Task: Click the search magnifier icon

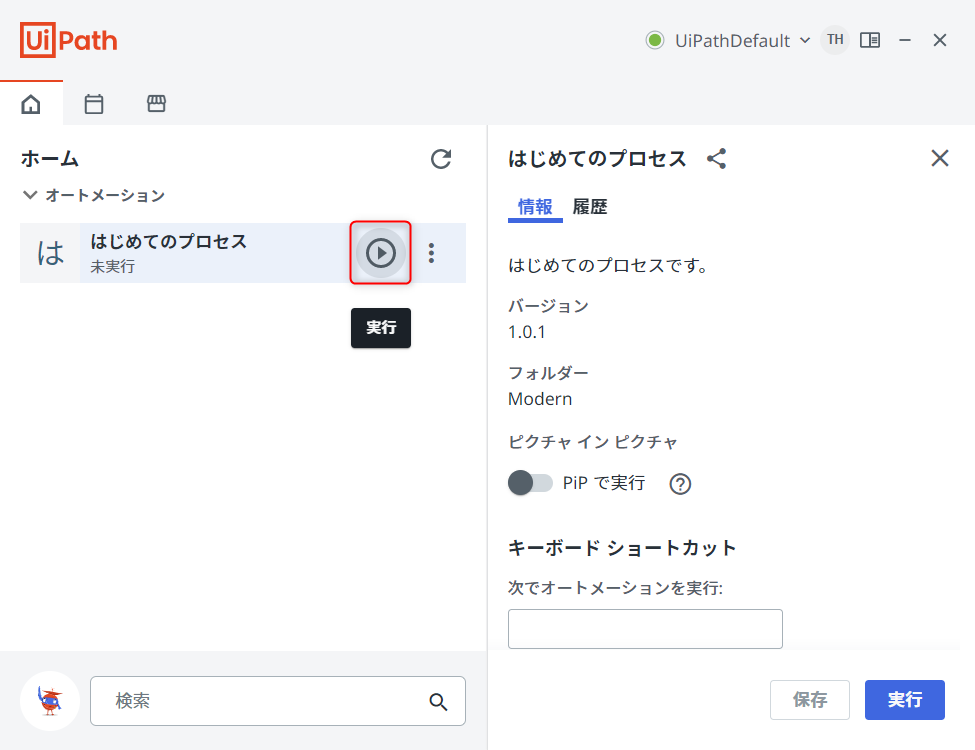Action: click(x=438, y=701)
